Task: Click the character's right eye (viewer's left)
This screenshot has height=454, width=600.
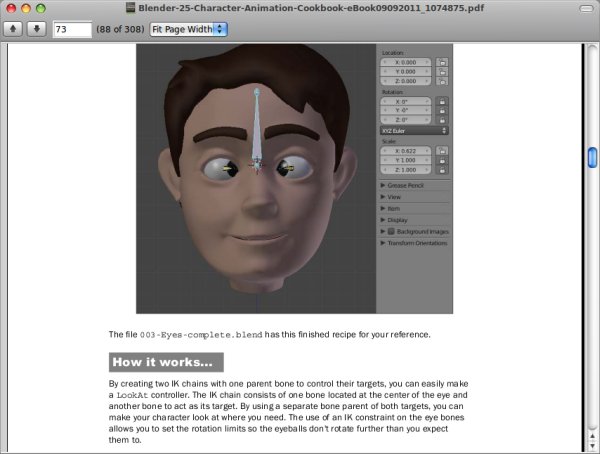Action: point(222,169)
